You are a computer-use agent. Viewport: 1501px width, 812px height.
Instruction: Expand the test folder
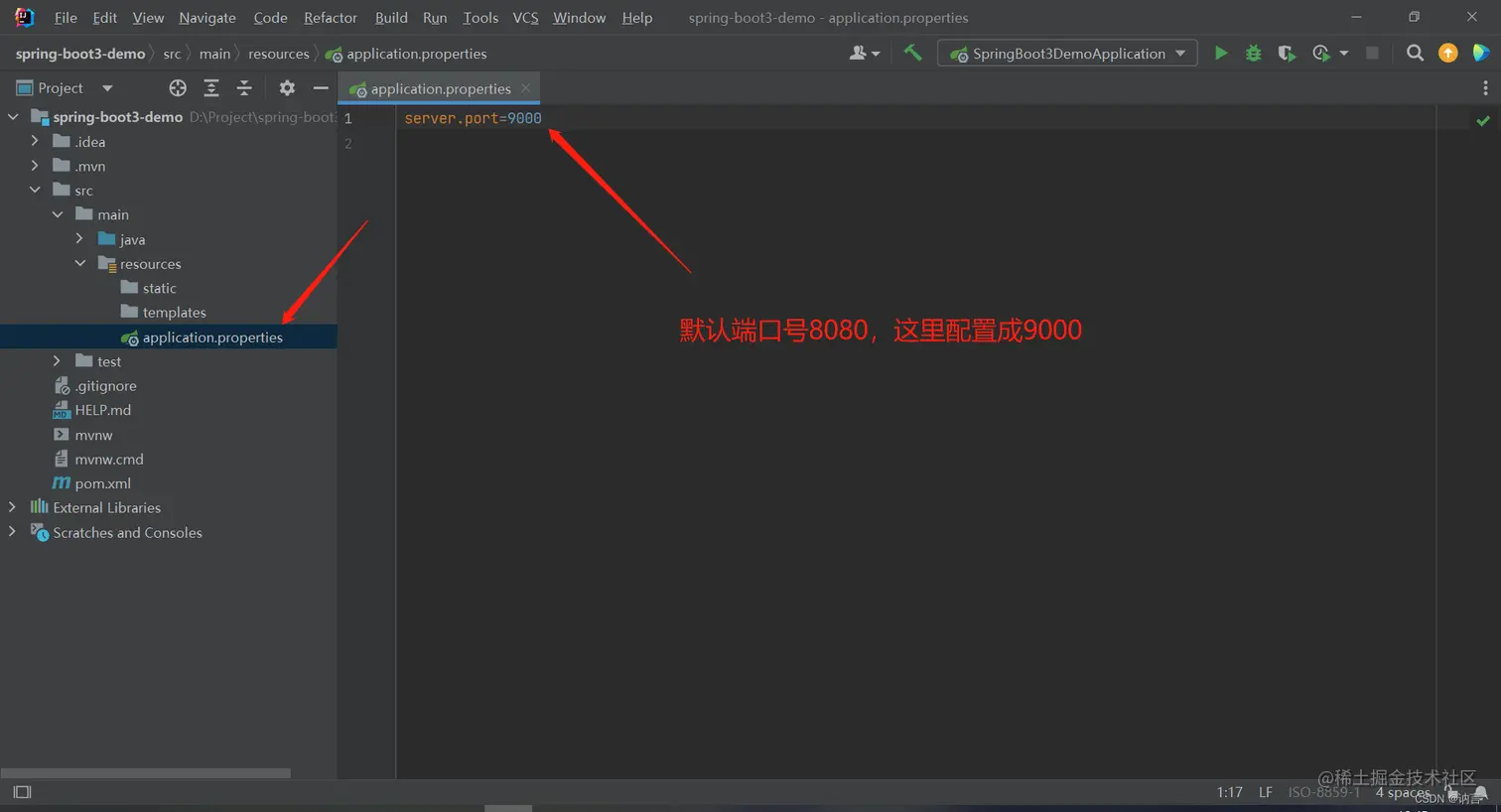point(57,361)
